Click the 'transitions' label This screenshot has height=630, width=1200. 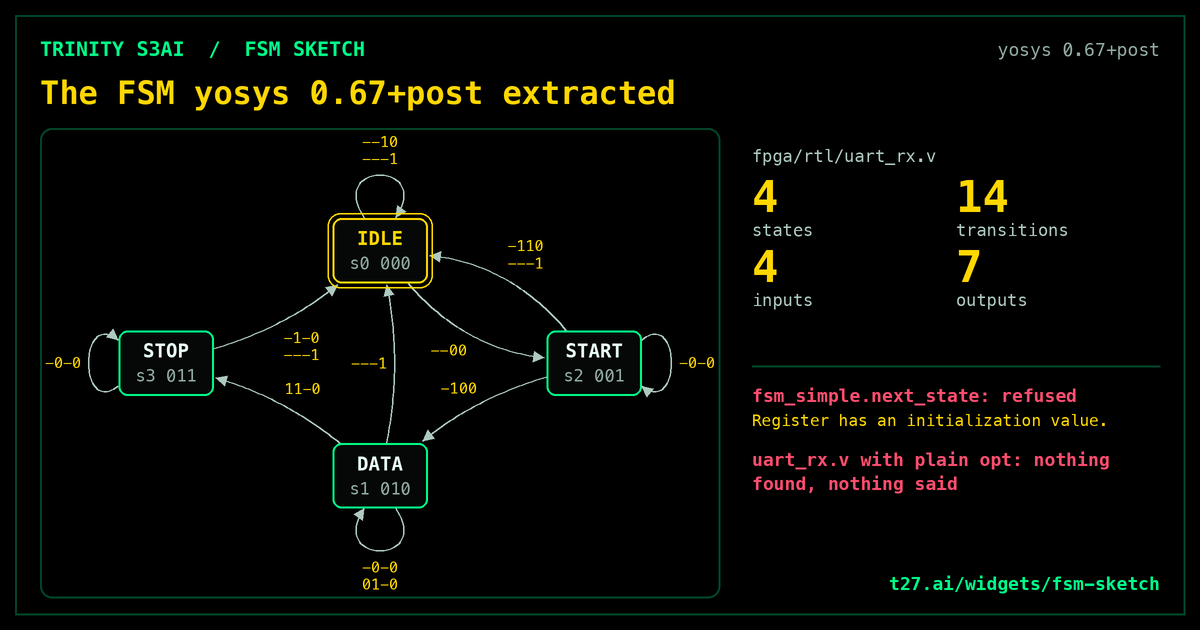tap(1012, 230)
